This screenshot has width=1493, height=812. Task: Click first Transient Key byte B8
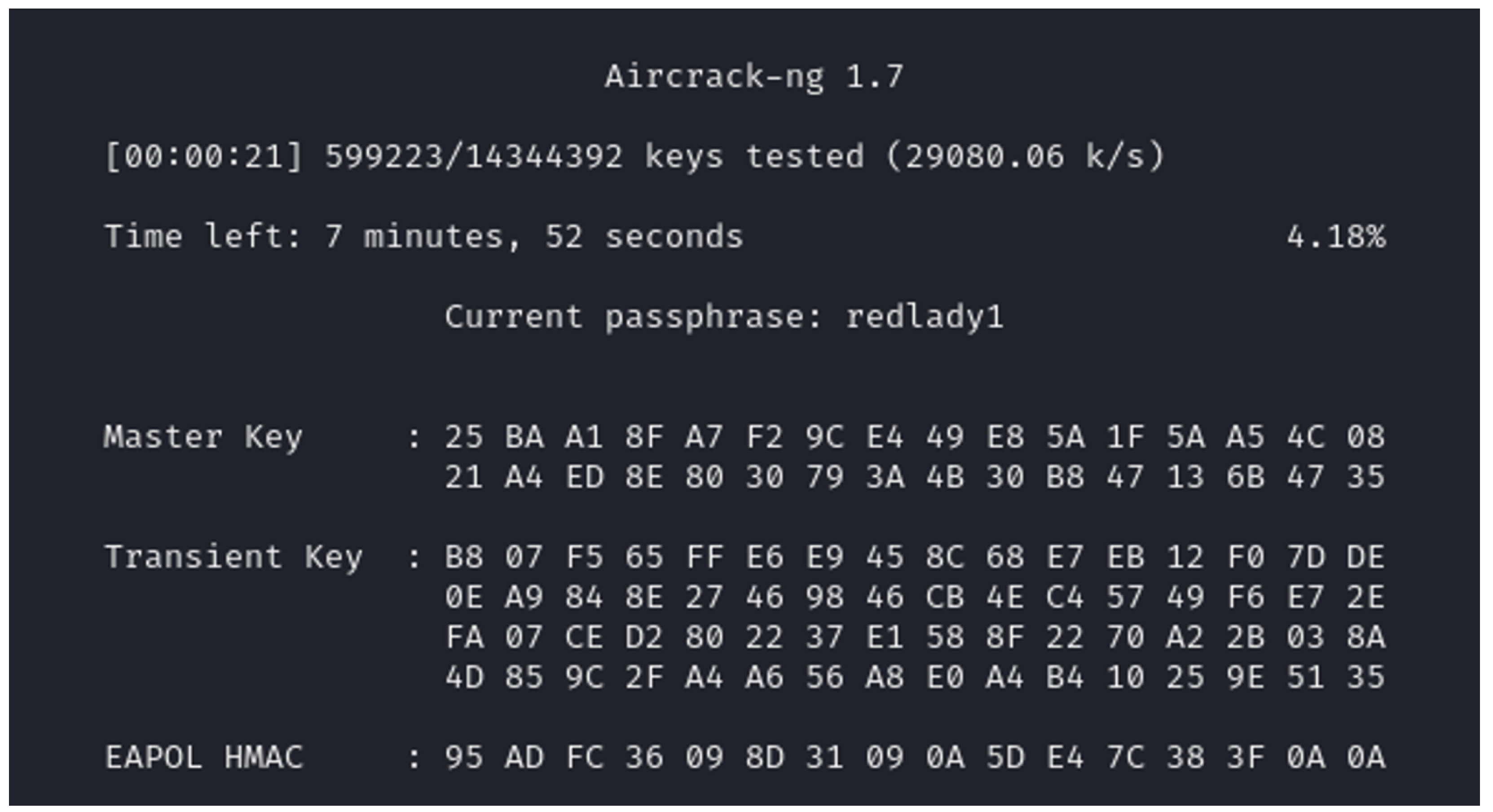pyautogui.click(x=464, y=557)
